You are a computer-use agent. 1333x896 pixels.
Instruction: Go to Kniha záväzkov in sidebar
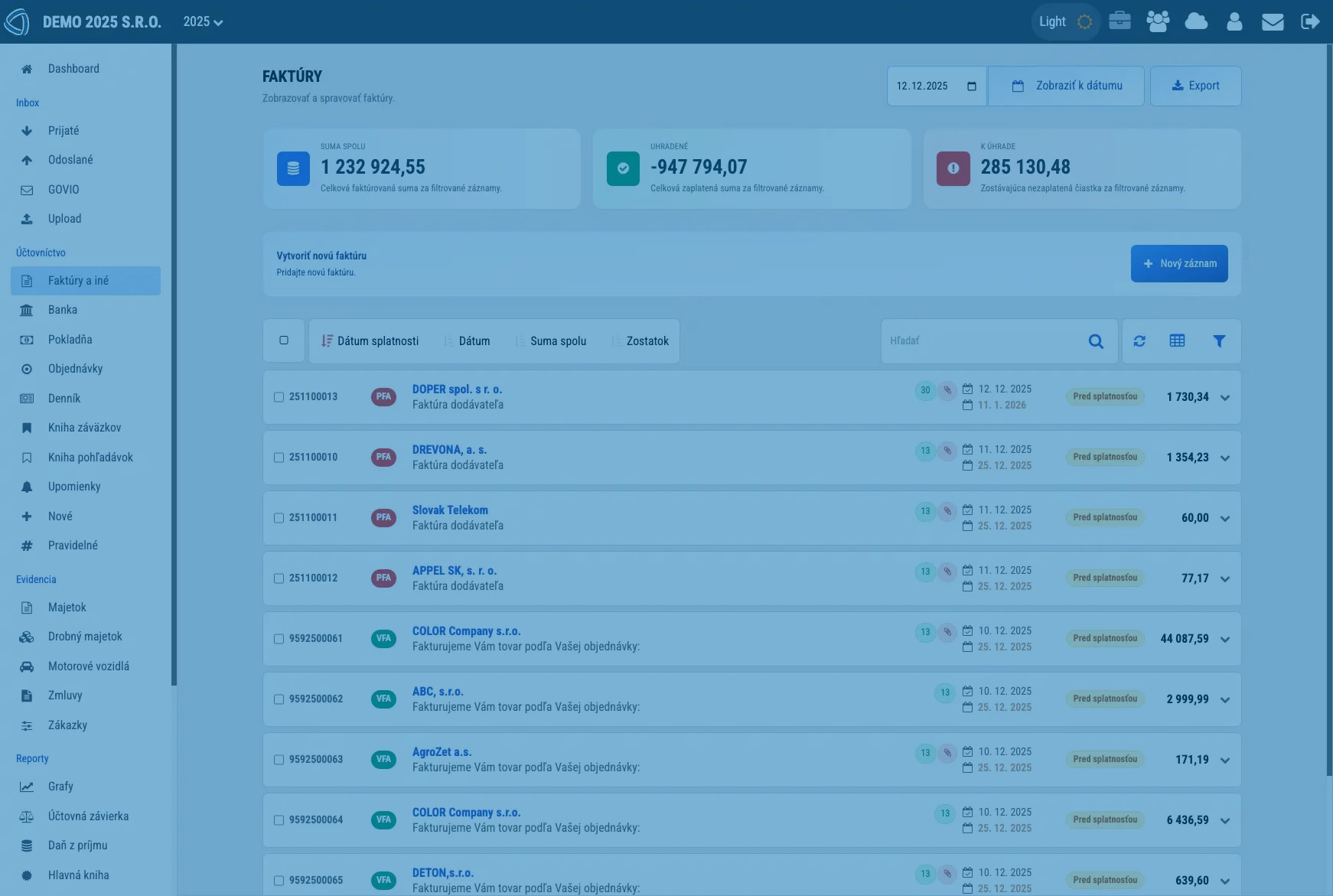(84, 428)
